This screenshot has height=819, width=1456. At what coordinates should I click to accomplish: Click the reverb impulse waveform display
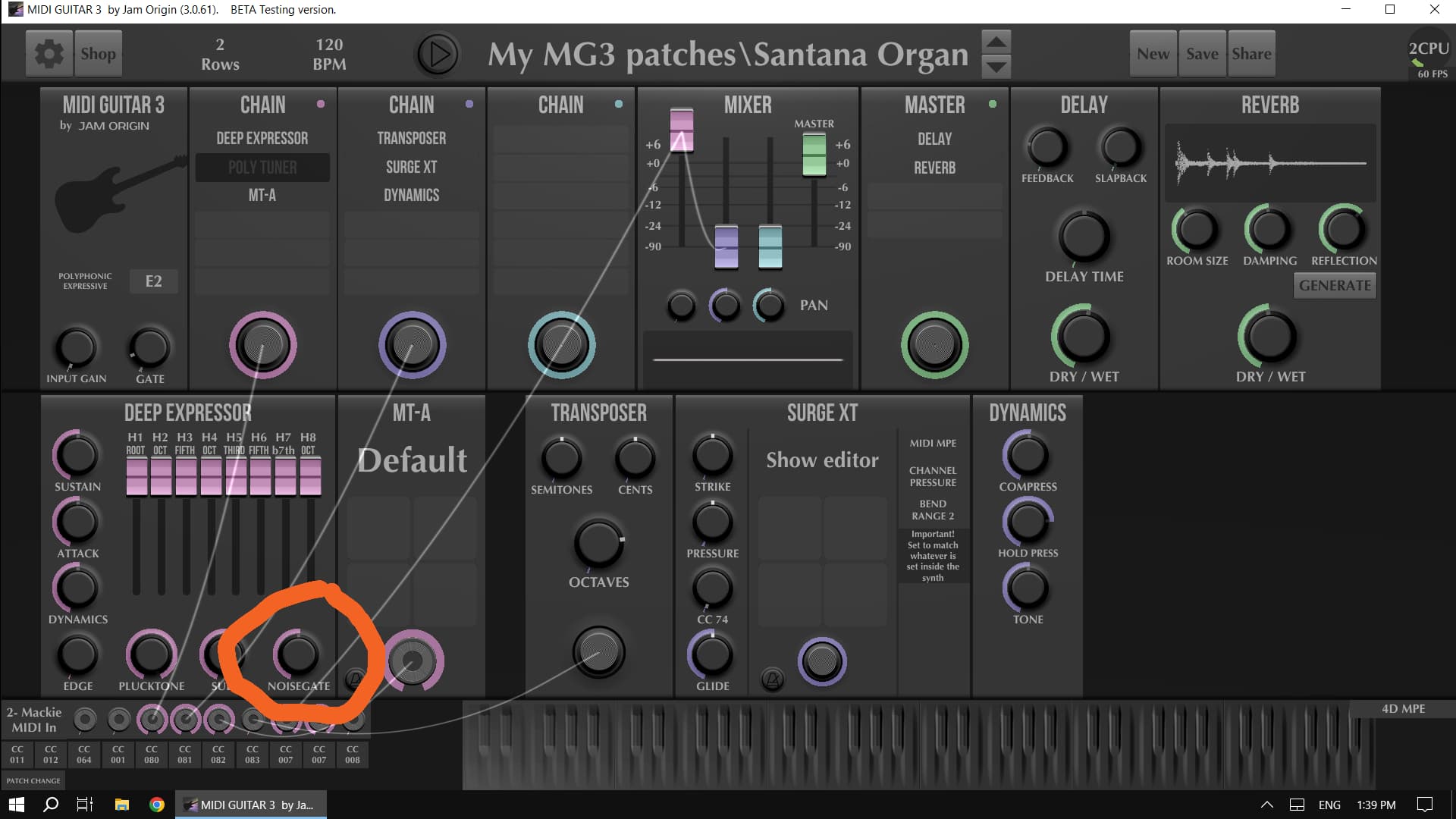(x=1270, y=163)
